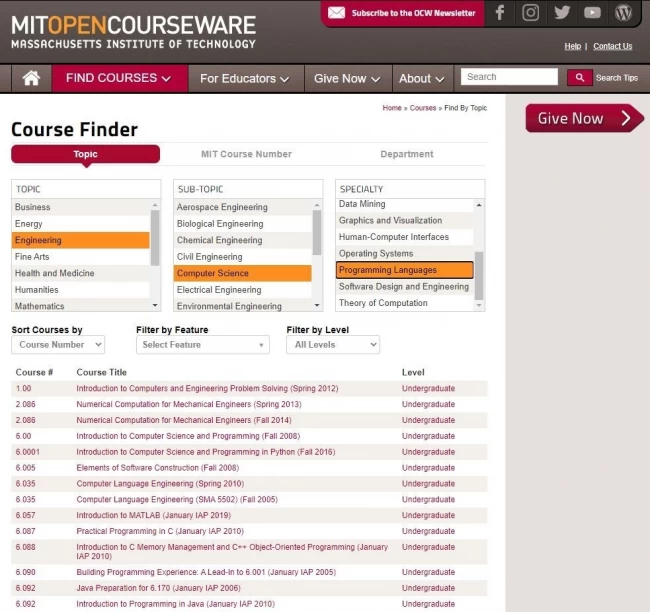Switch to the Department tab
The image size is (650, 612).
pyautogui.click(x=407, y=154)
